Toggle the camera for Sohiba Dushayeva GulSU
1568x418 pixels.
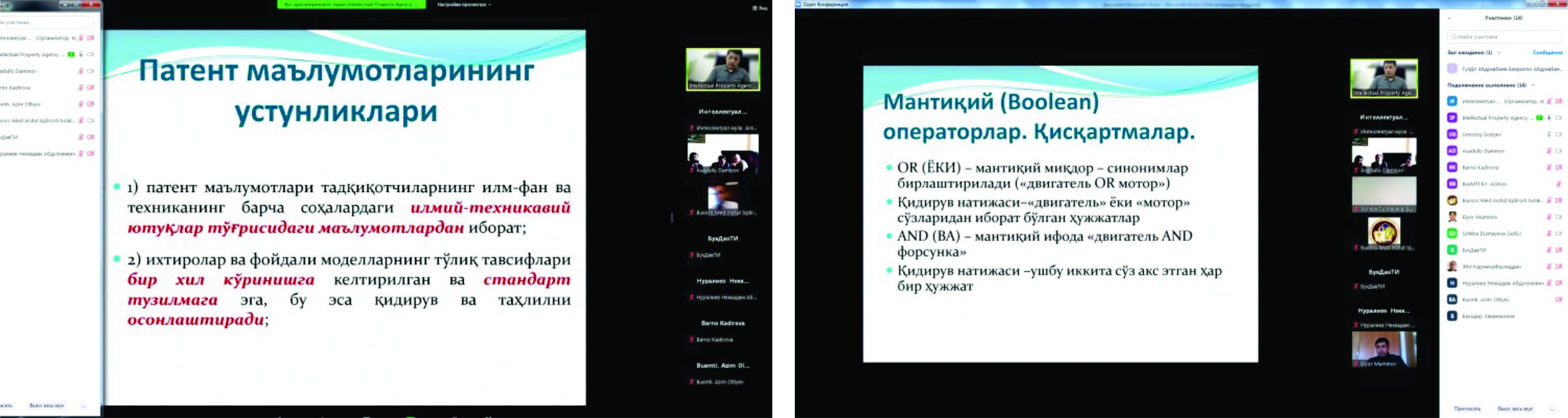point(1558,233)
